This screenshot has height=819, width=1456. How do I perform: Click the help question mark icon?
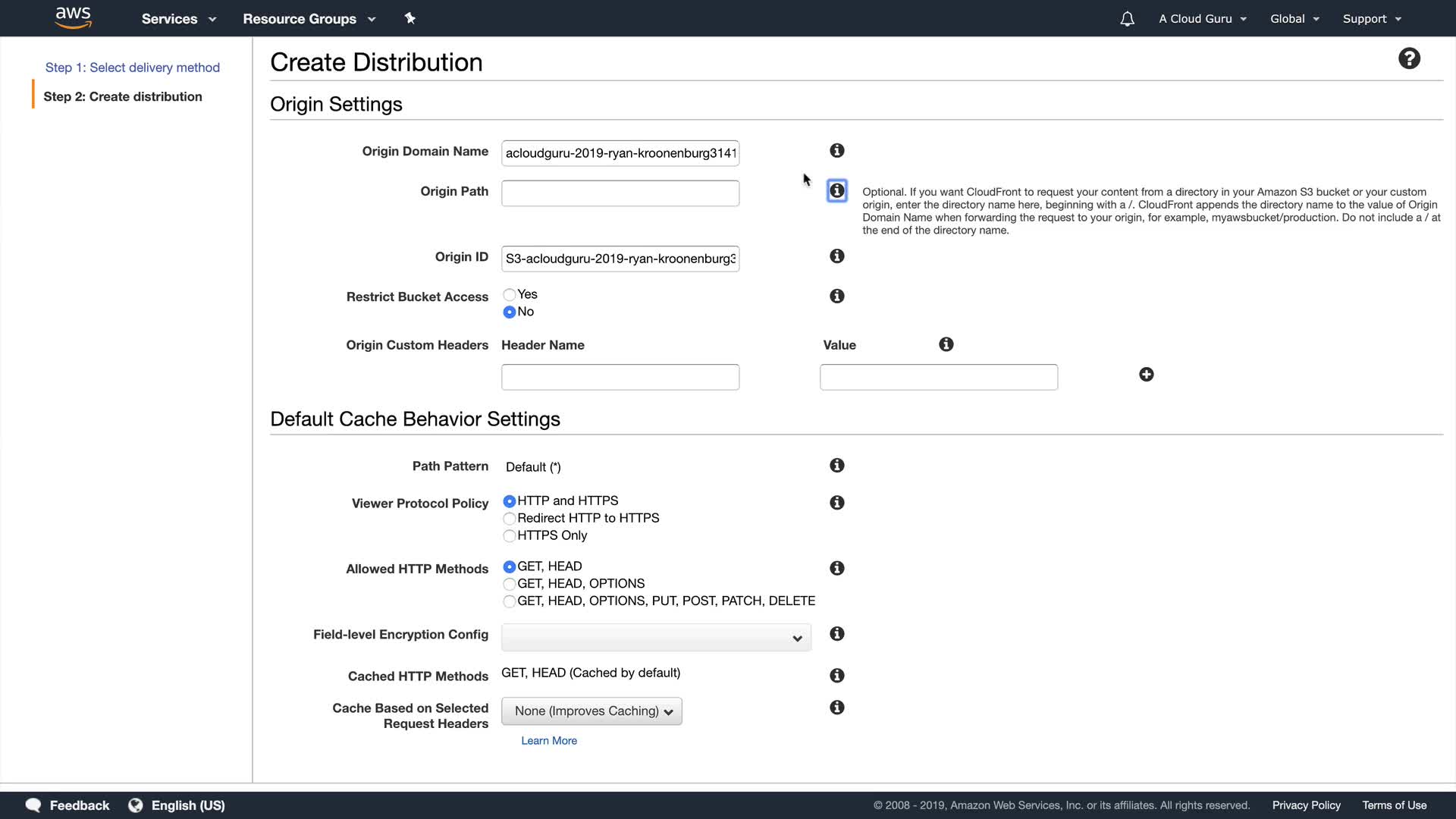coord(1409,59)
